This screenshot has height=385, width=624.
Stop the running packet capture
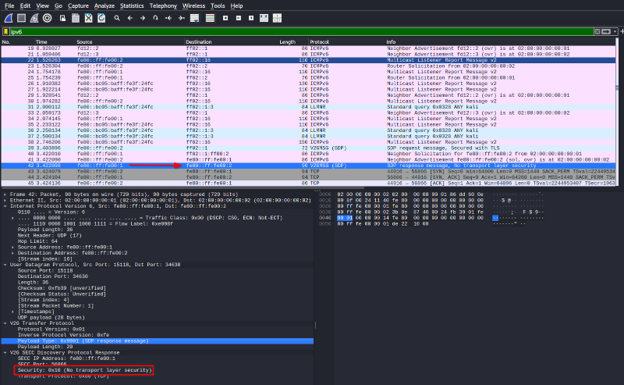[21, 18]
